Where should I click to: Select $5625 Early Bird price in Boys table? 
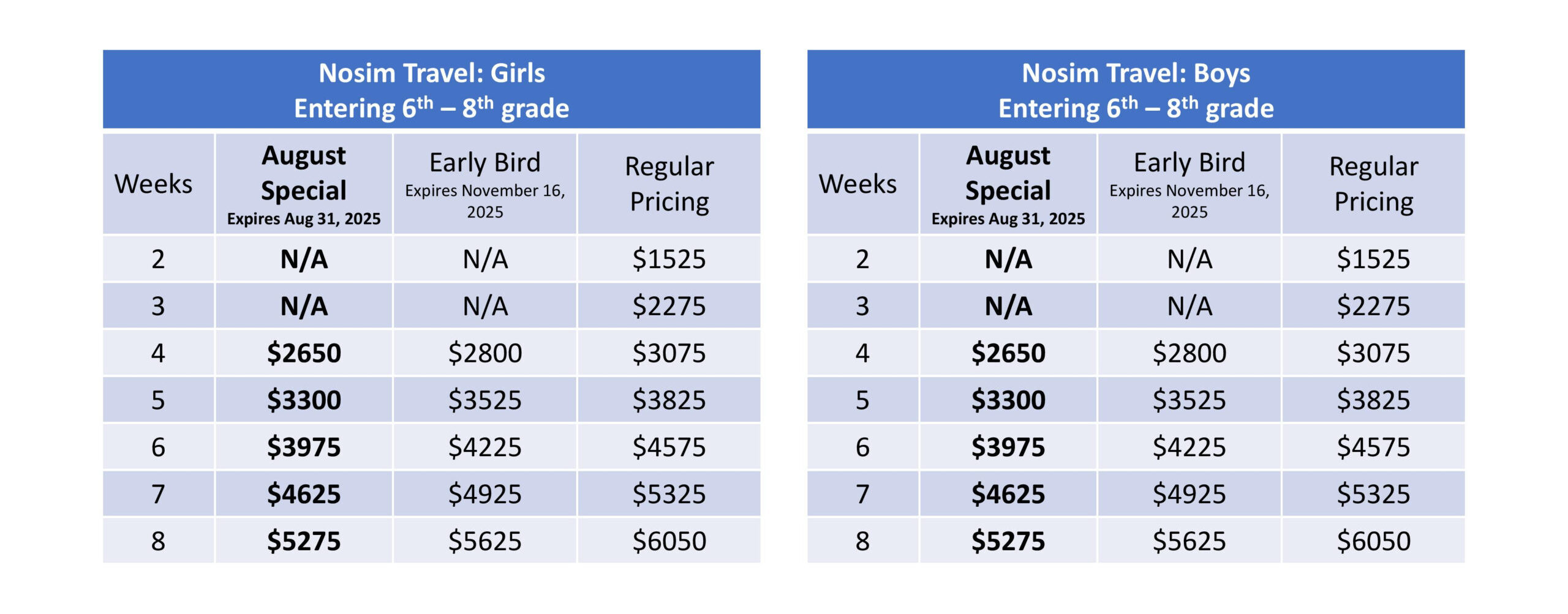coord(1189,541)
